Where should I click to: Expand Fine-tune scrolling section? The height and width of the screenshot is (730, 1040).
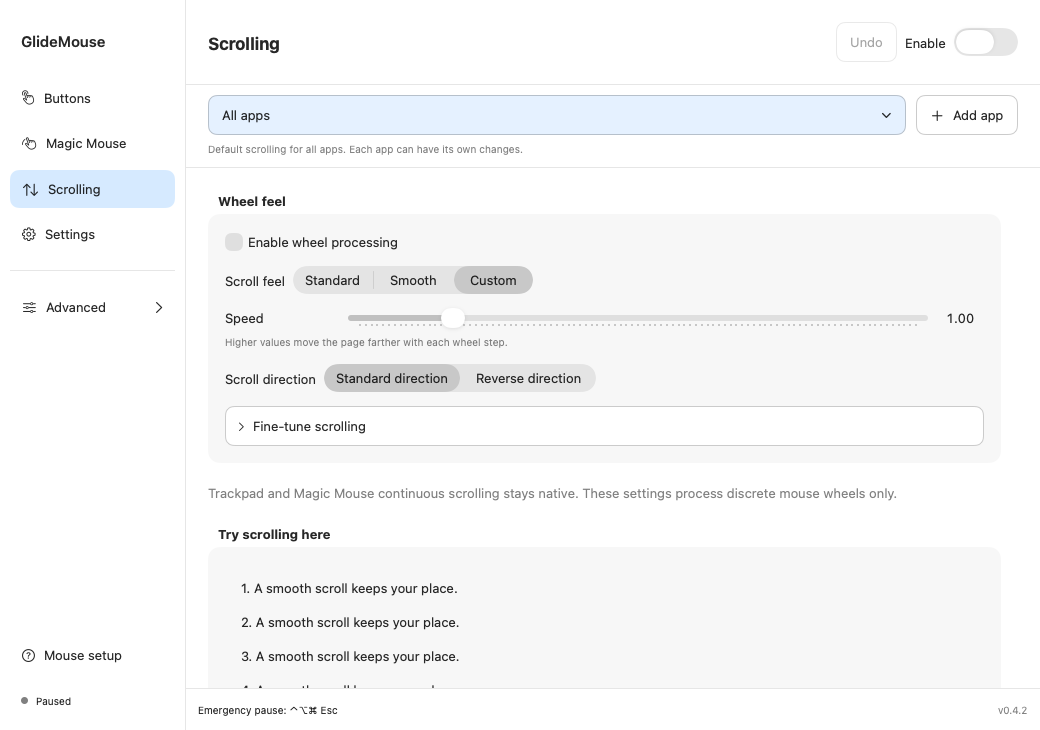click(604, 426)
